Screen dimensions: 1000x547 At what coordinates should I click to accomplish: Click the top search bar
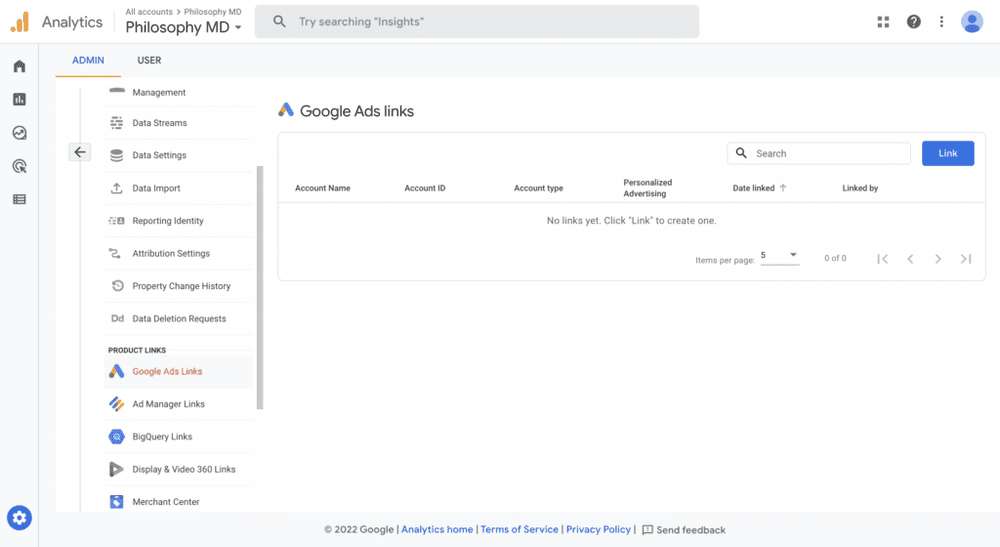click(x=477, y=22)
